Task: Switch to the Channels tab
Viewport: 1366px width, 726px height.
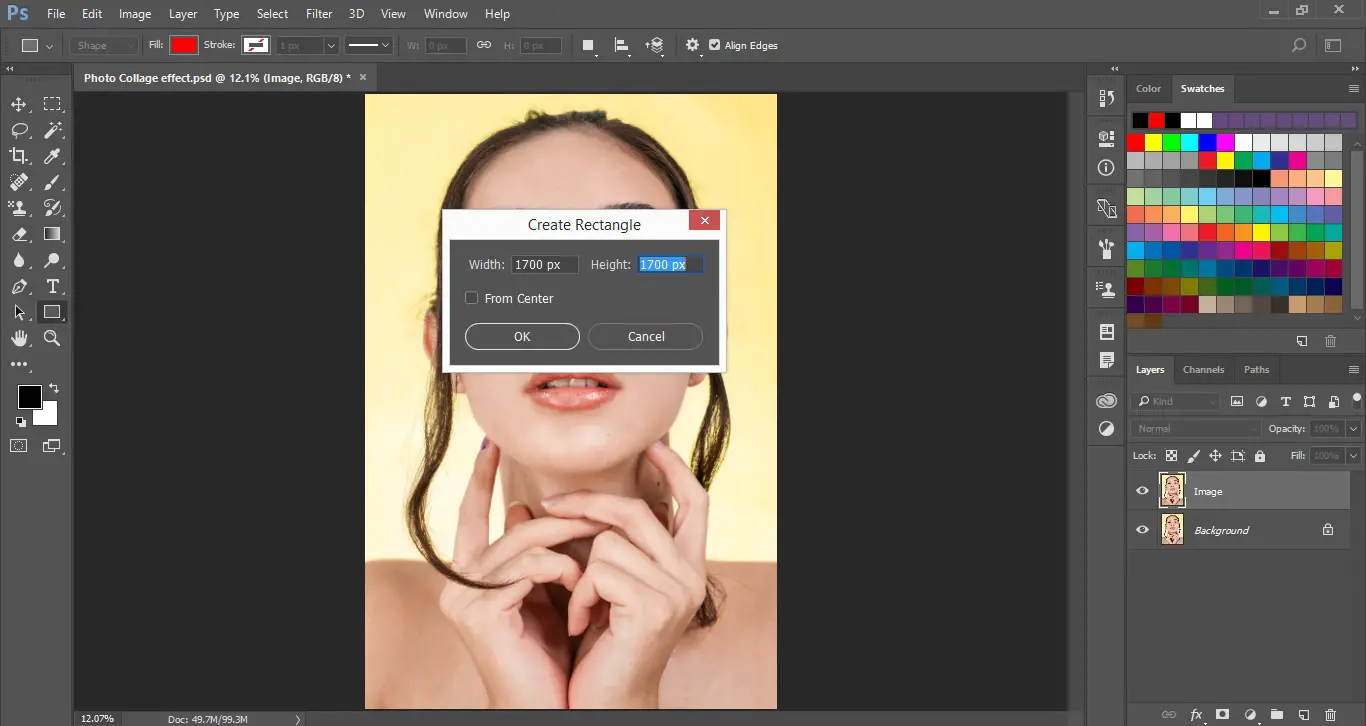Action: 1203,369
